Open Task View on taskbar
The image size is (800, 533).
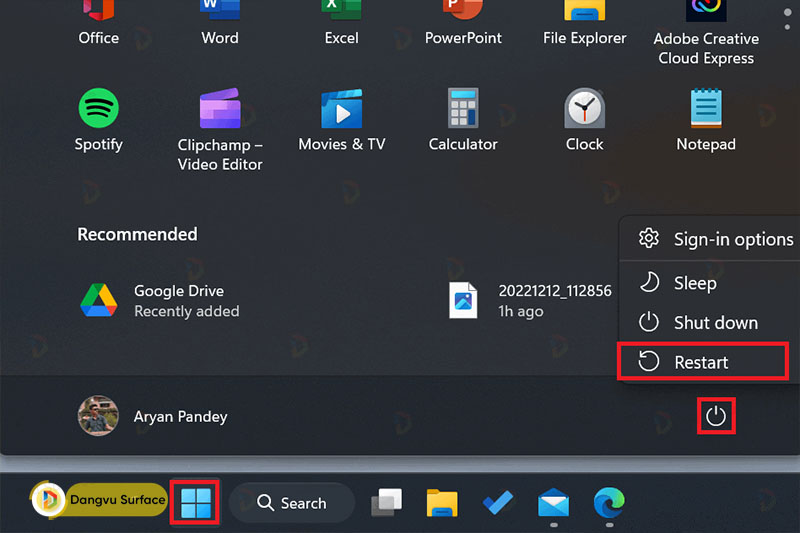(386, 502)
